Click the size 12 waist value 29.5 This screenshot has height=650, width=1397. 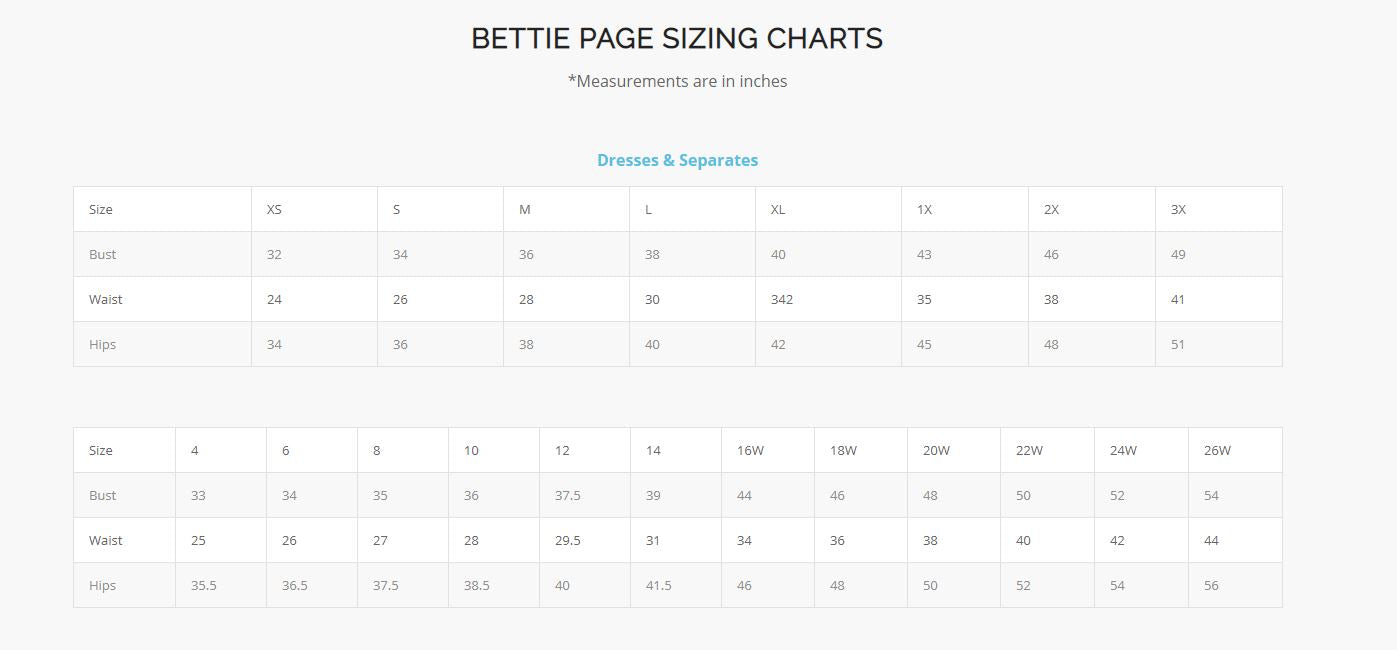[568, 541]
